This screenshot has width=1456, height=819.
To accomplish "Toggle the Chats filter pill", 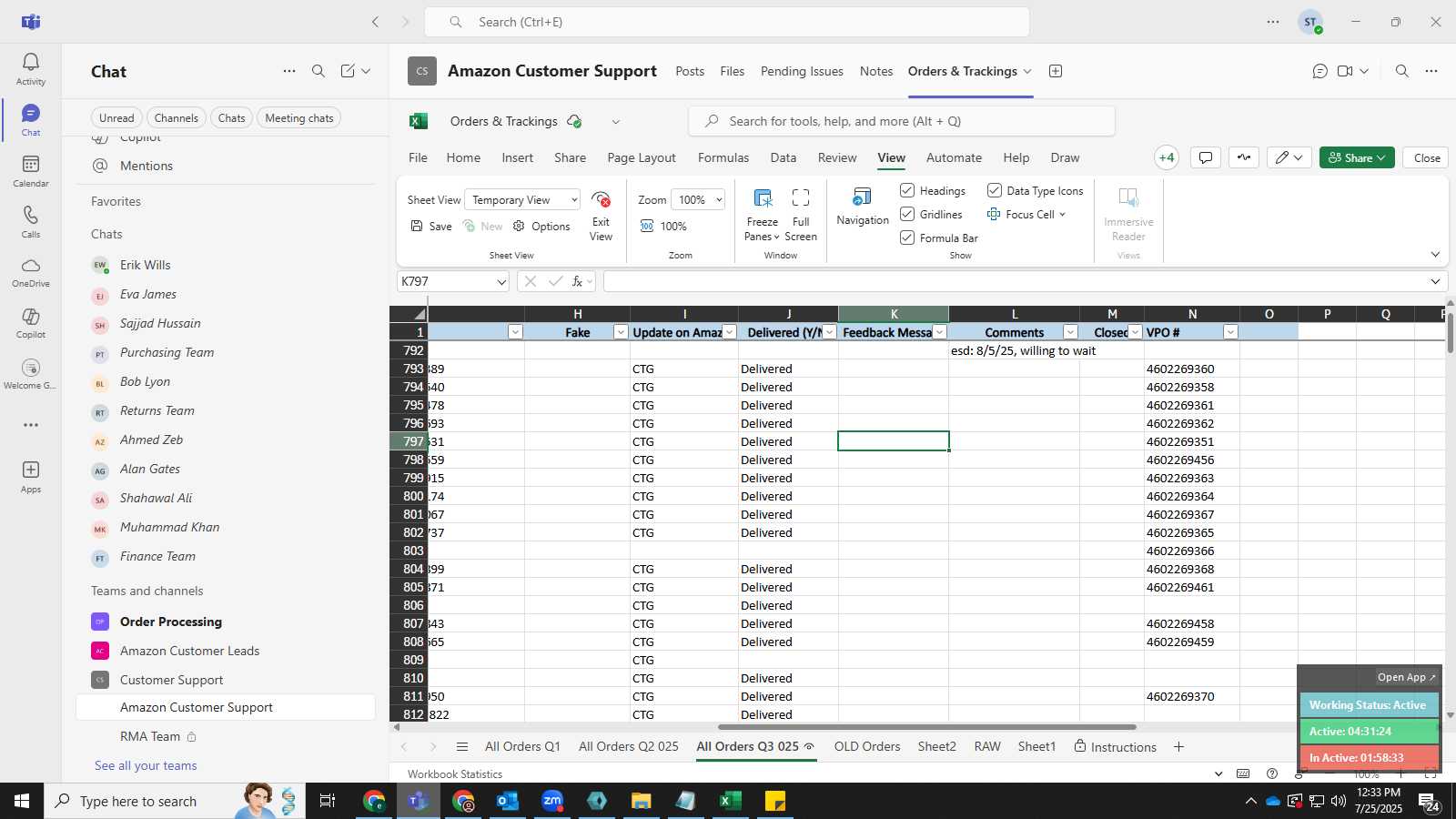I will (x=231, y=117).
